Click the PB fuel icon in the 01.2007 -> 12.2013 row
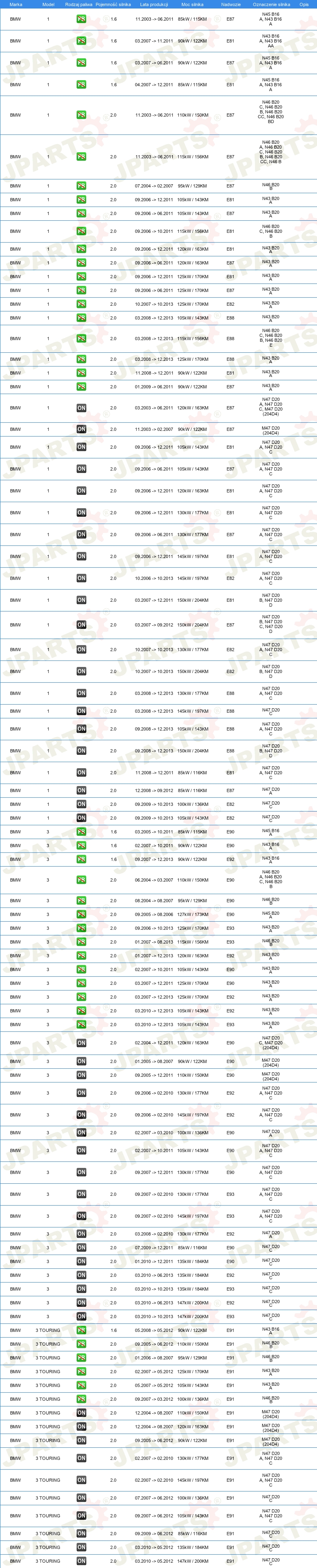 pyautogui.click(x=81, y=956)
